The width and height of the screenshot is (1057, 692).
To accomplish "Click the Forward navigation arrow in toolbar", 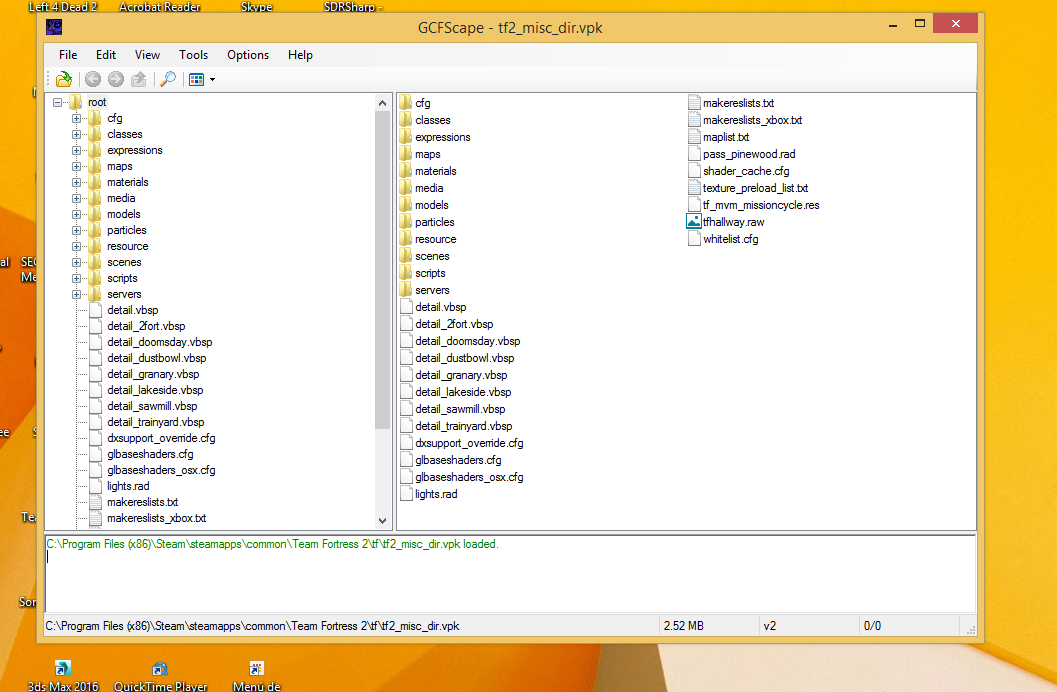I will coord(116,80).
